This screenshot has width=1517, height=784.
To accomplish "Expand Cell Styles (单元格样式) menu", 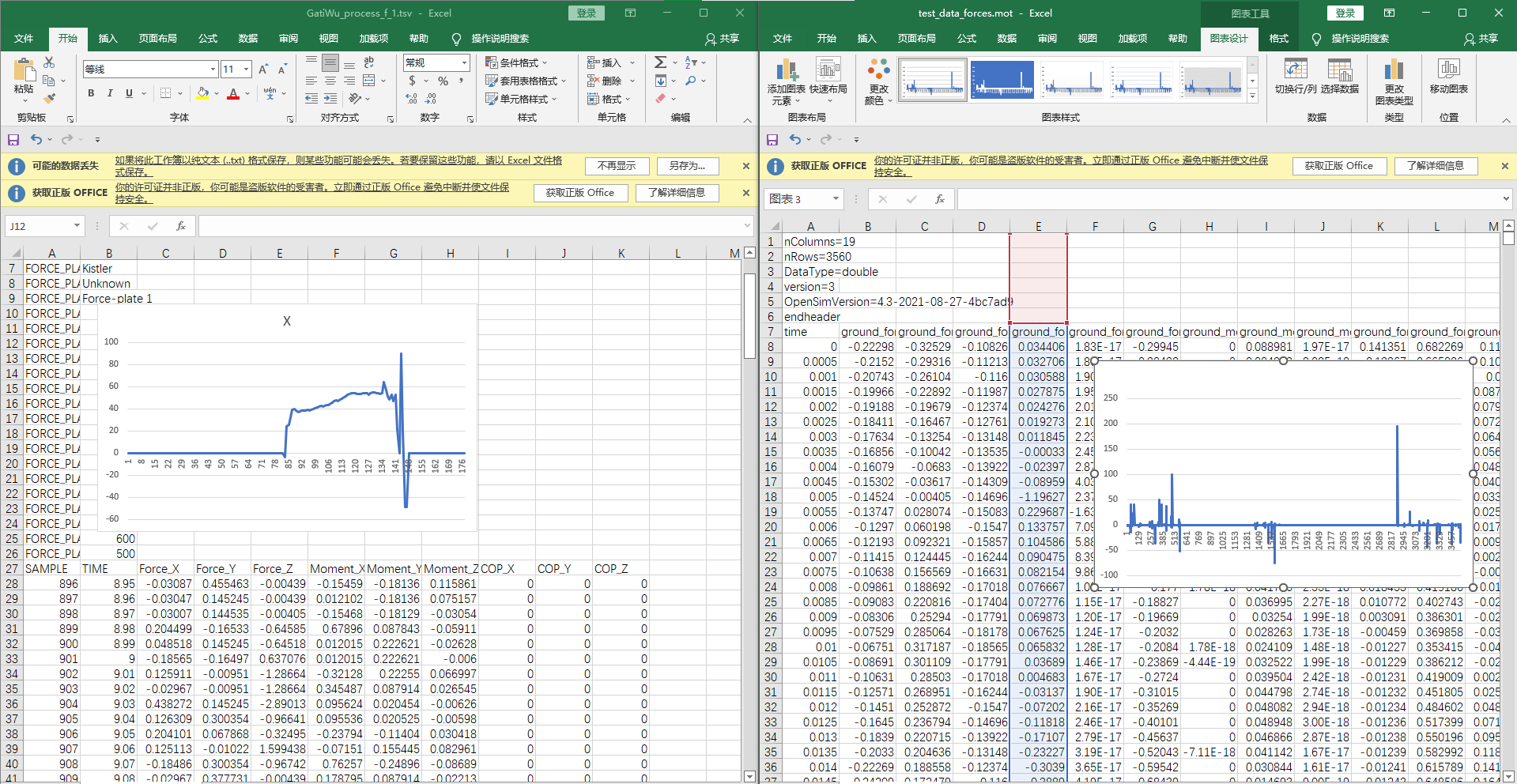I will pyautogui.click(x=521, y=99).
